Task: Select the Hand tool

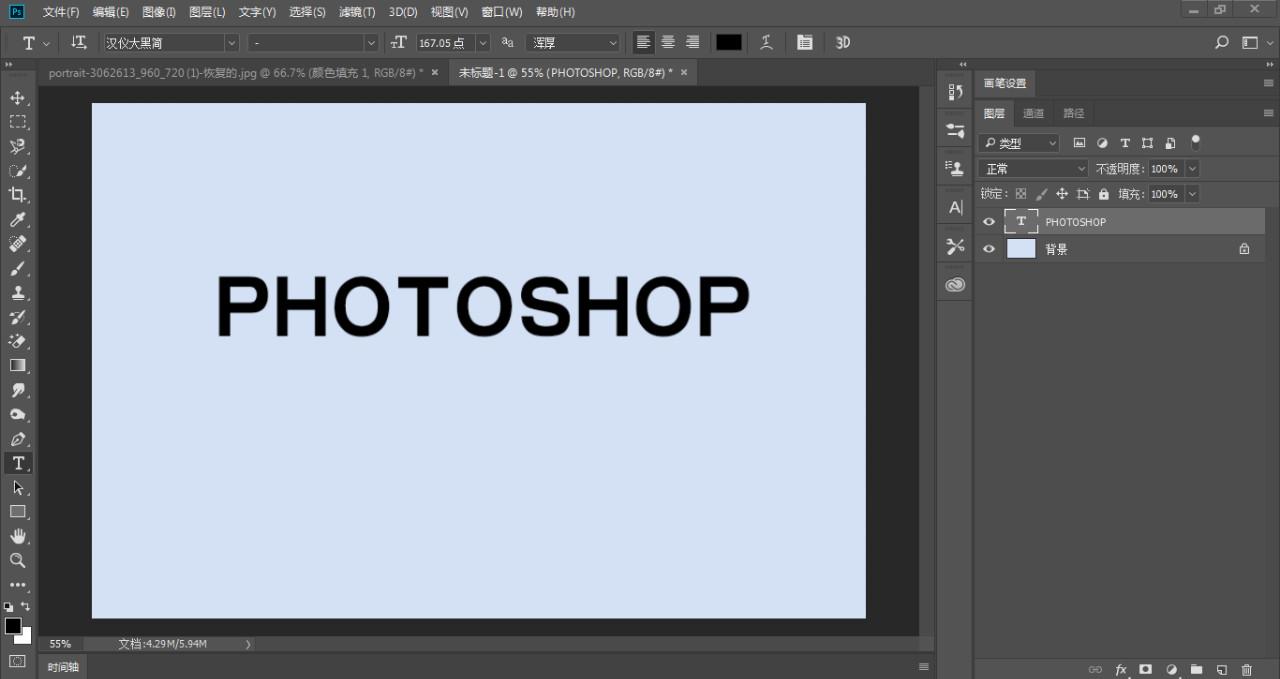Action: point(17,536)
